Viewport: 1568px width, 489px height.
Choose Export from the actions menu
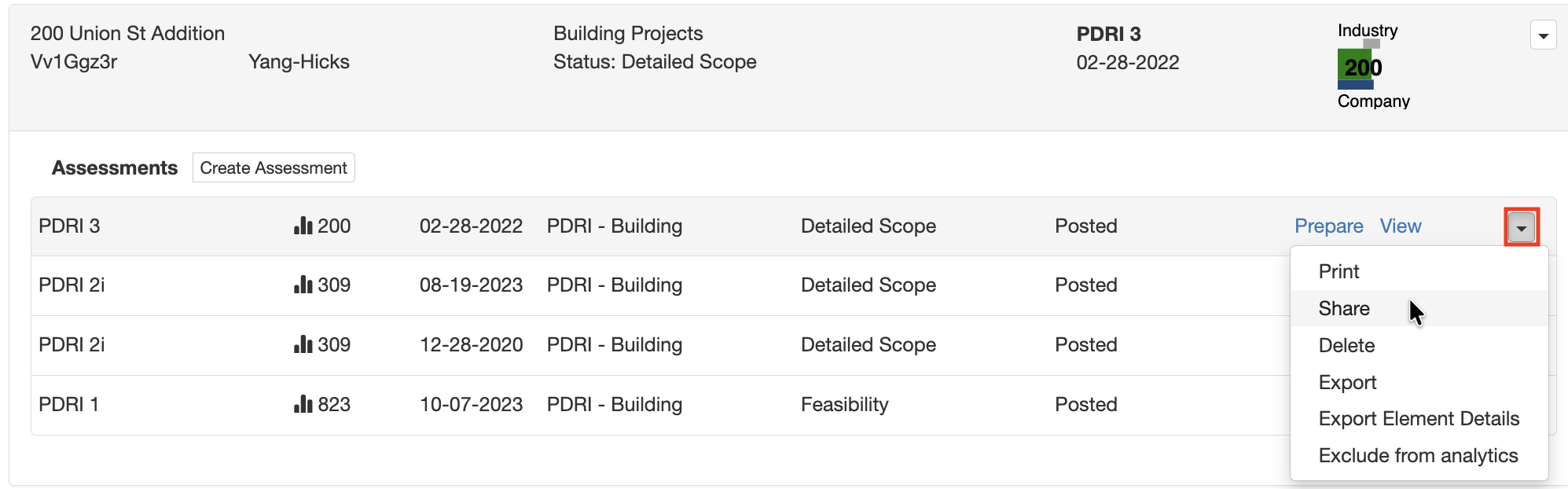pyautogui.click(x=1347, y=383)
